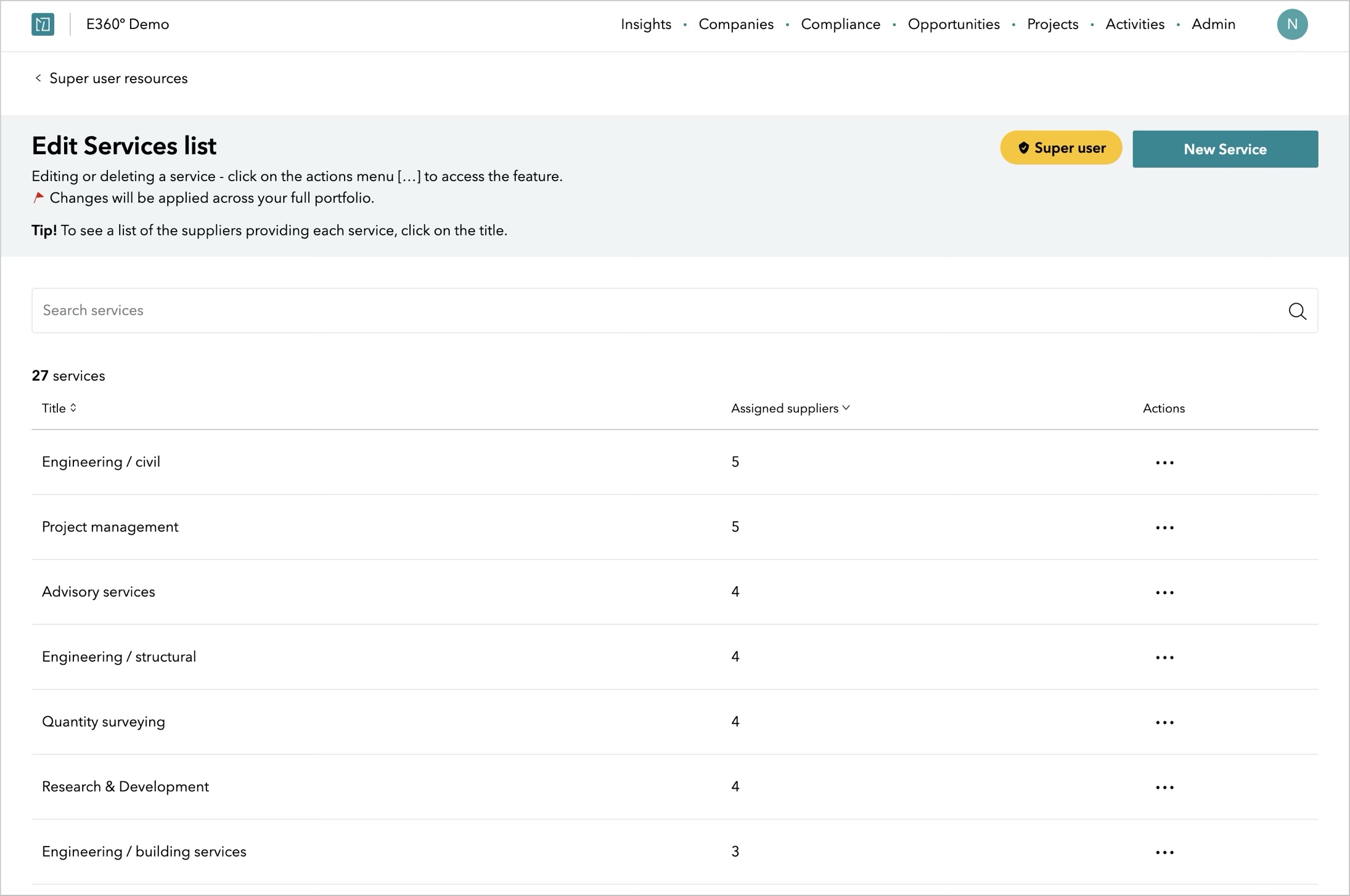This screenshot has height=896, width=1350.
Task: Click the search magnifier icon
Action: [x=1297, y=311]
